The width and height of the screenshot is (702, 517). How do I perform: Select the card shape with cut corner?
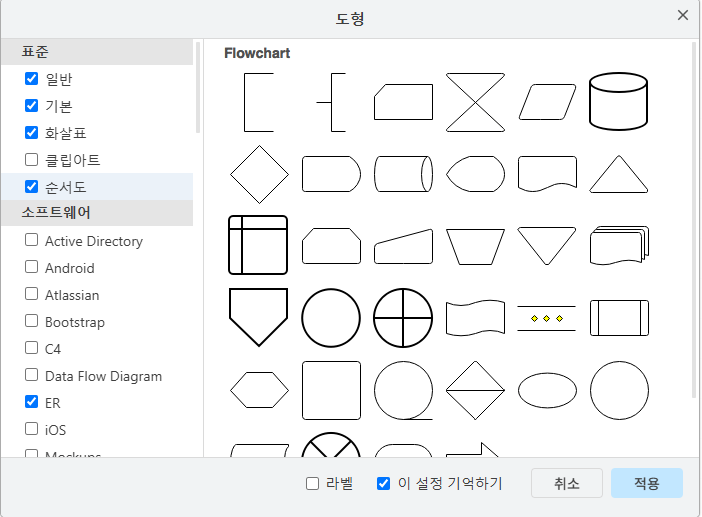(x=403, y=102)
